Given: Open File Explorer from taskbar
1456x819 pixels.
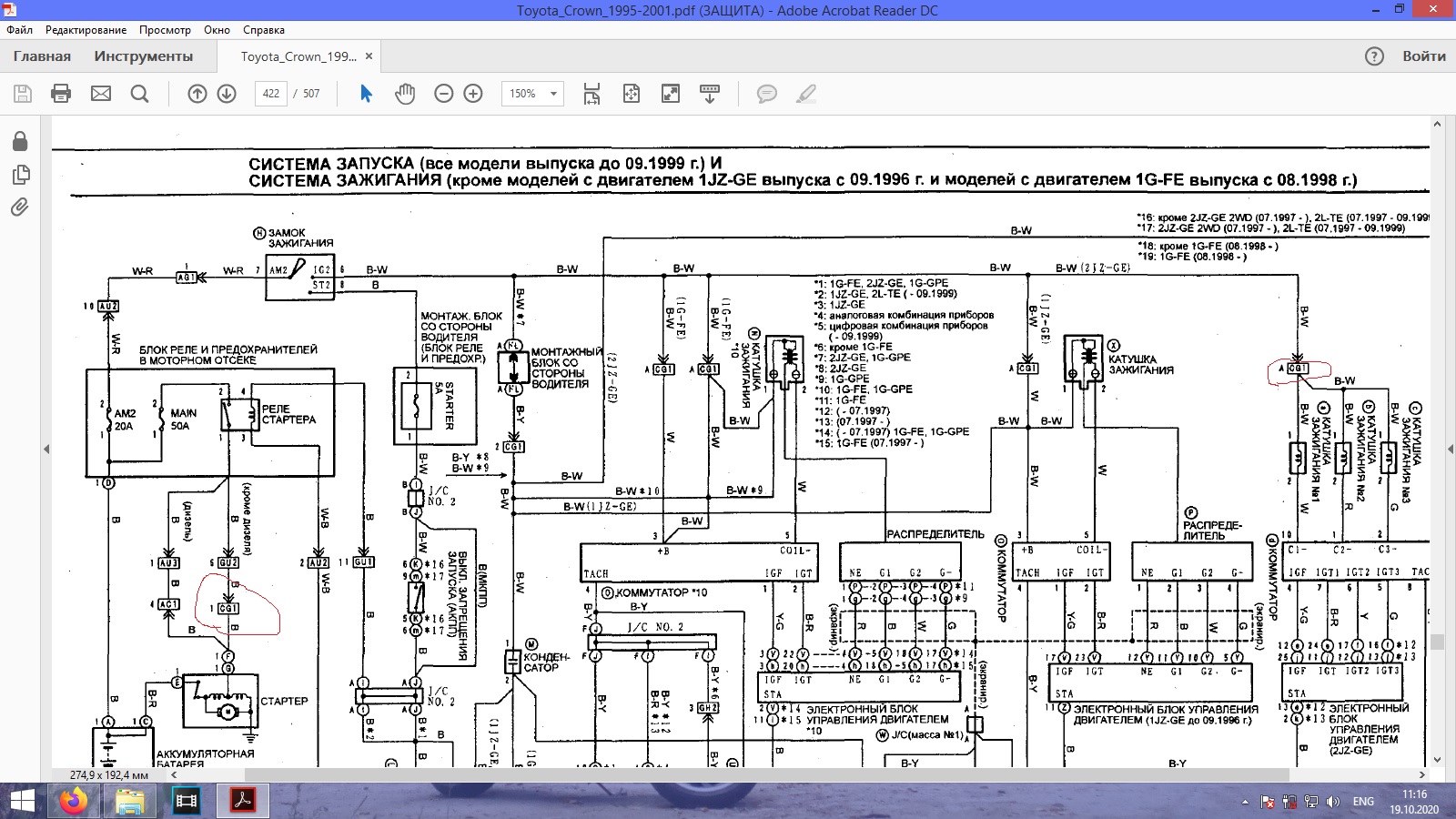Looking at the screenshot, I should click(130, 801).
